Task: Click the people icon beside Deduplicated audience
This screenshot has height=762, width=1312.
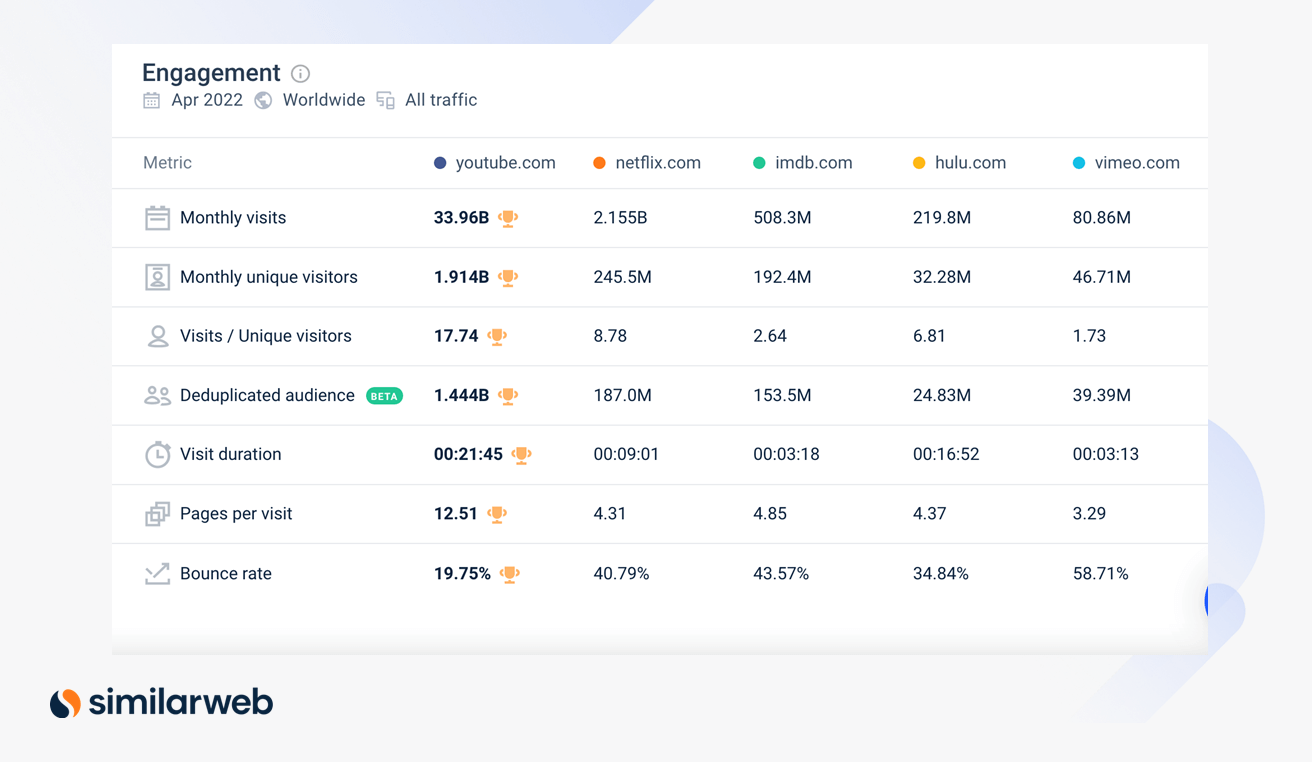Action: [x=157, y=395]
